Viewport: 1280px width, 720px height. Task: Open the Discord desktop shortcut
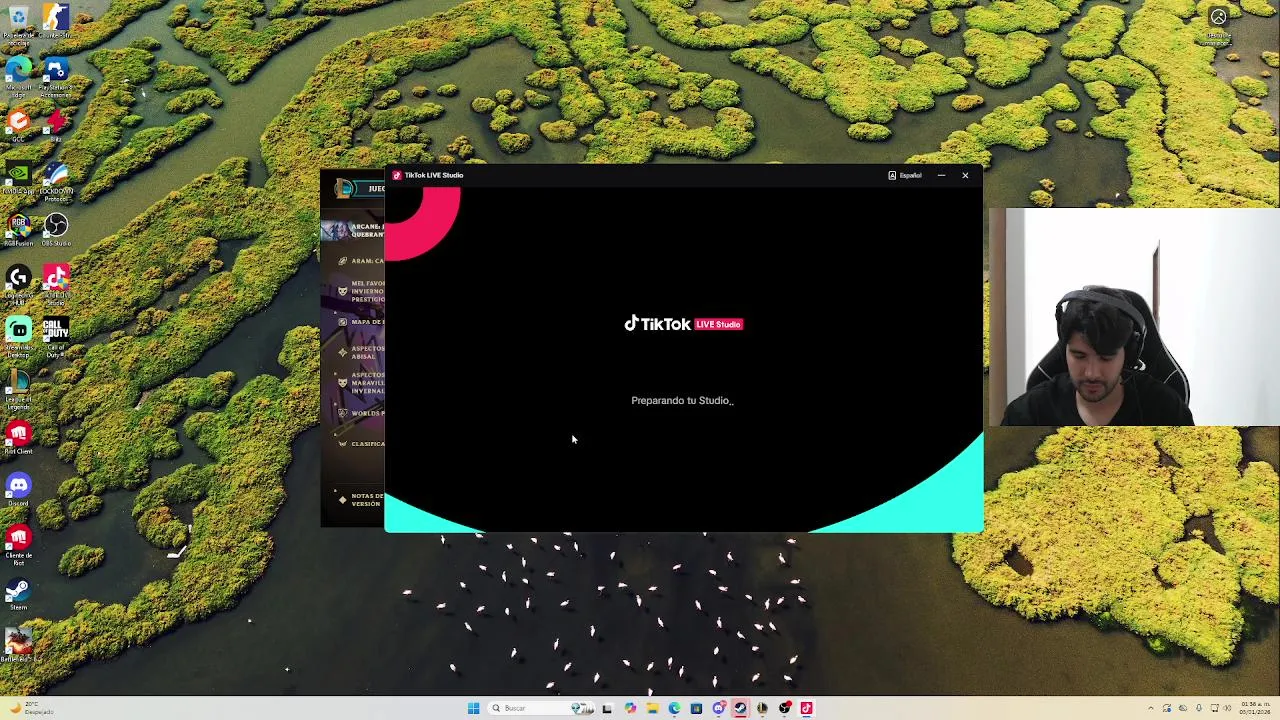click(x=19, y=490)
